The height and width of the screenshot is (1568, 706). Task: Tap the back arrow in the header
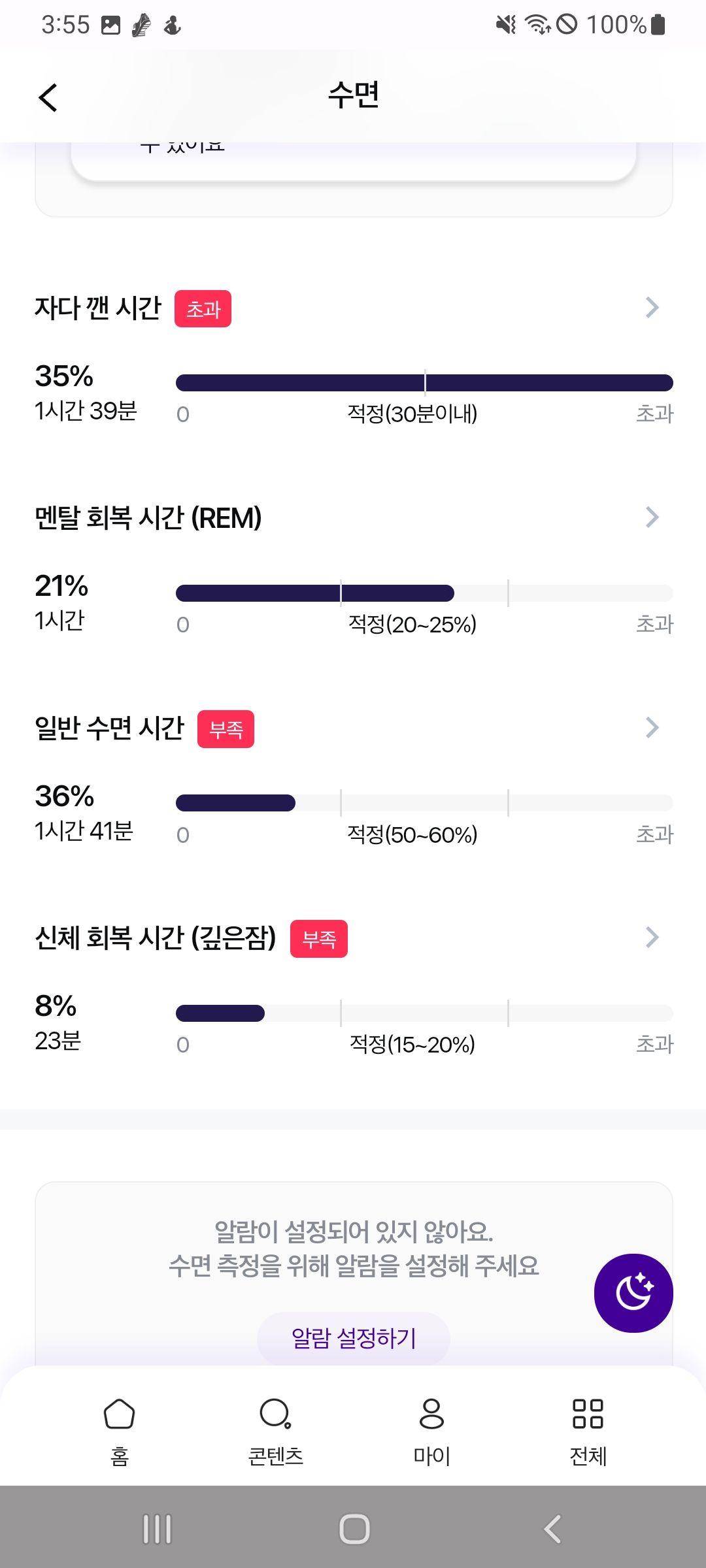coord(48,98)
